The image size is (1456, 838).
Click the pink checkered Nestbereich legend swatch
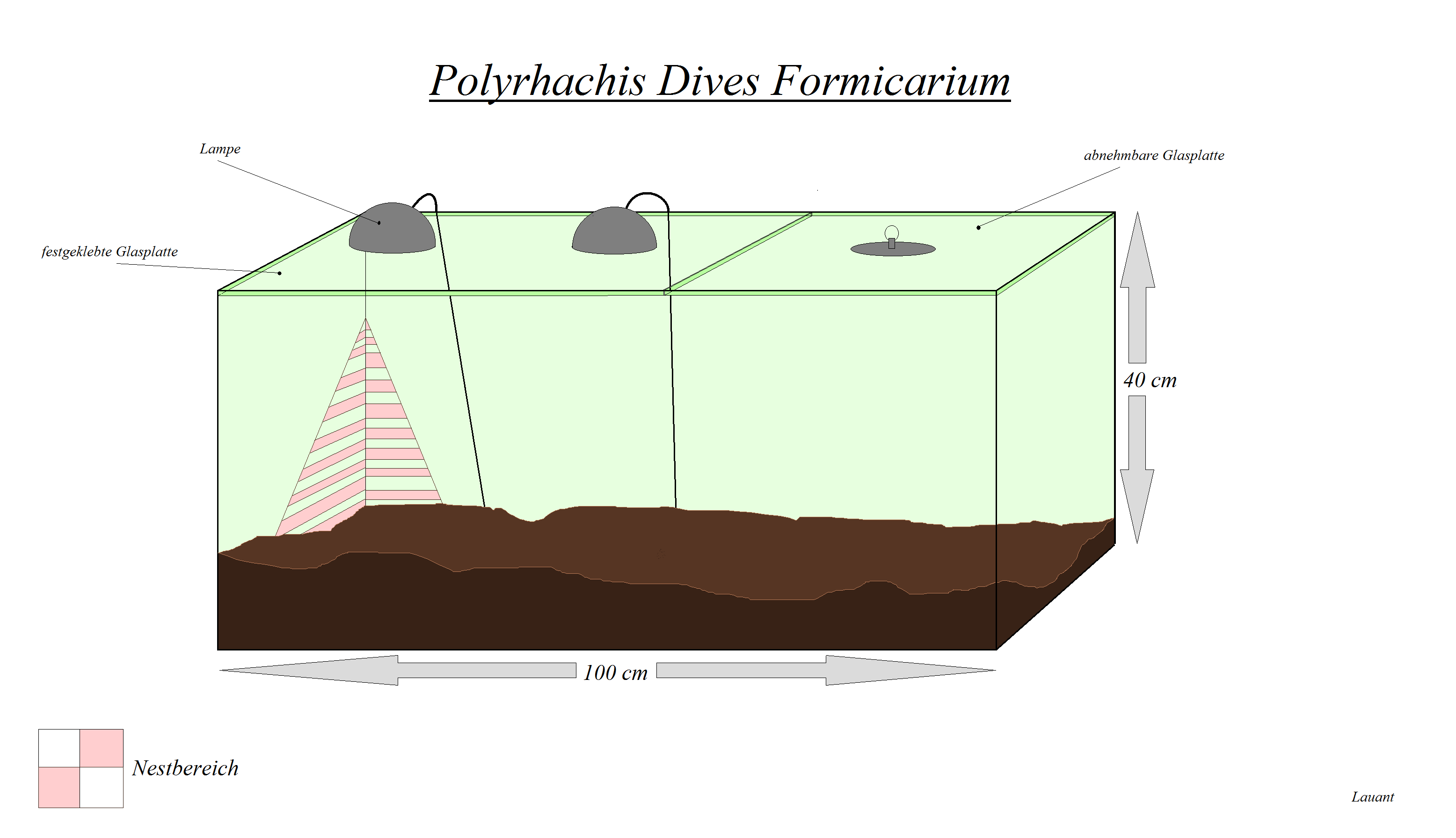click(80, 768)
